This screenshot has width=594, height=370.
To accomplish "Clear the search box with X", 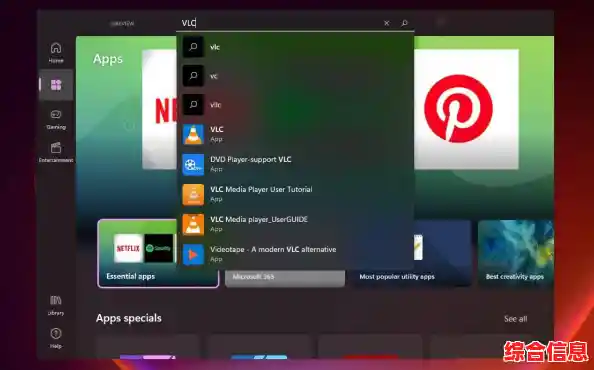I will (386, 23).
